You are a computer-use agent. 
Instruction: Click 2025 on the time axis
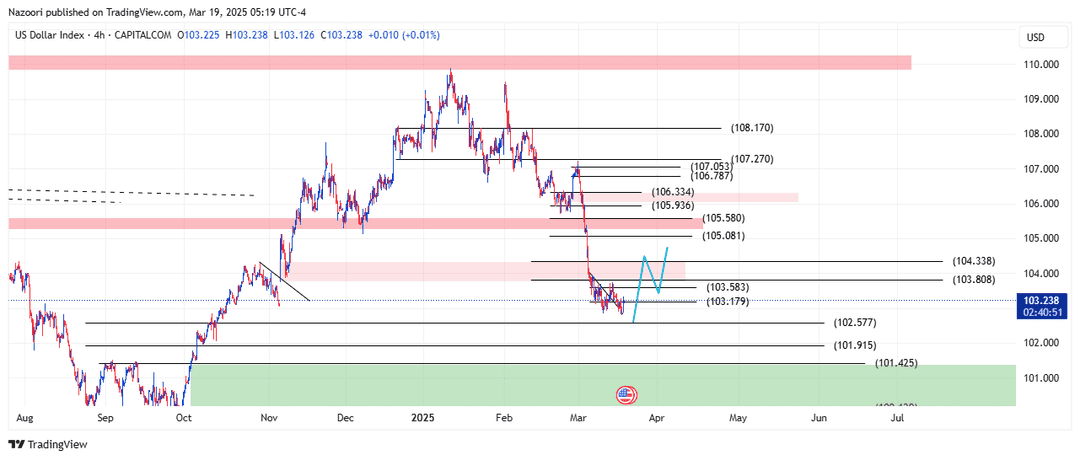[422, 418]
